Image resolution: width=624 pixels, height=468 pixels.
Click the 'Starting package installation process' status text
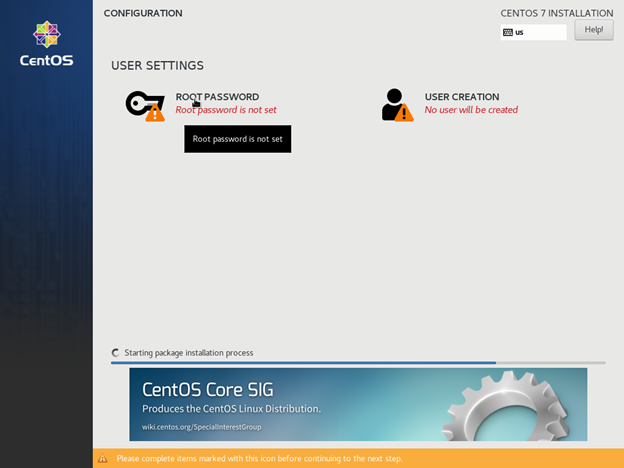(x=189, y=353)
